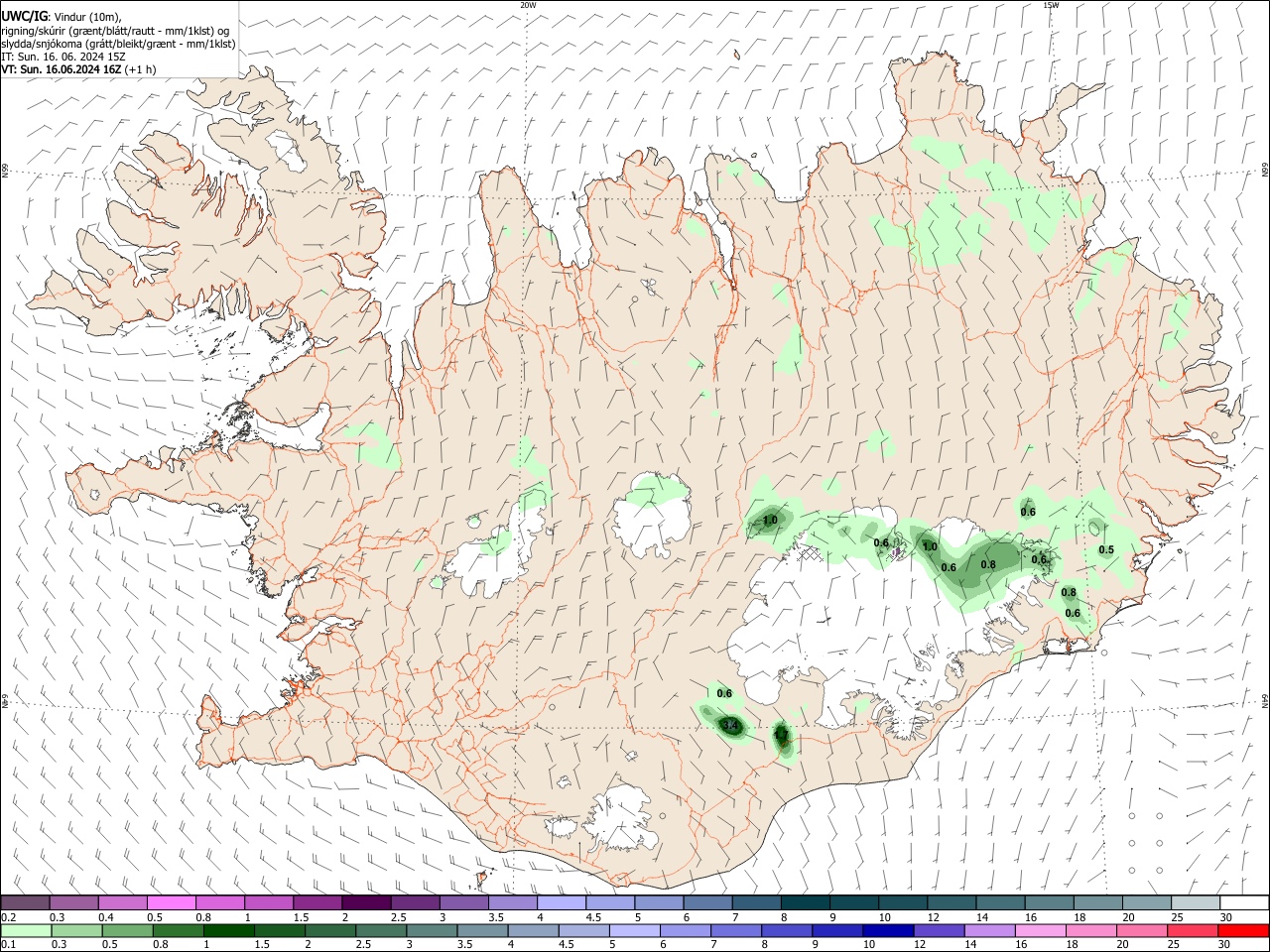Click the UWC/IG map title
This screenshot has width=1270, height=952.
[x=25, y=16]
